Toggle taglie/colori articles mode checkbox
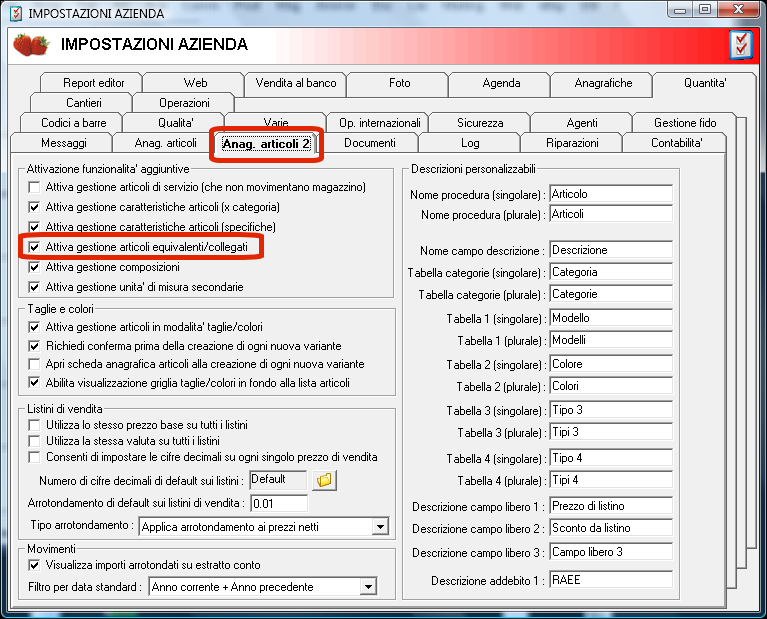Image resolution: width=767 pixels, height=619 pixels. coord(34,327)
